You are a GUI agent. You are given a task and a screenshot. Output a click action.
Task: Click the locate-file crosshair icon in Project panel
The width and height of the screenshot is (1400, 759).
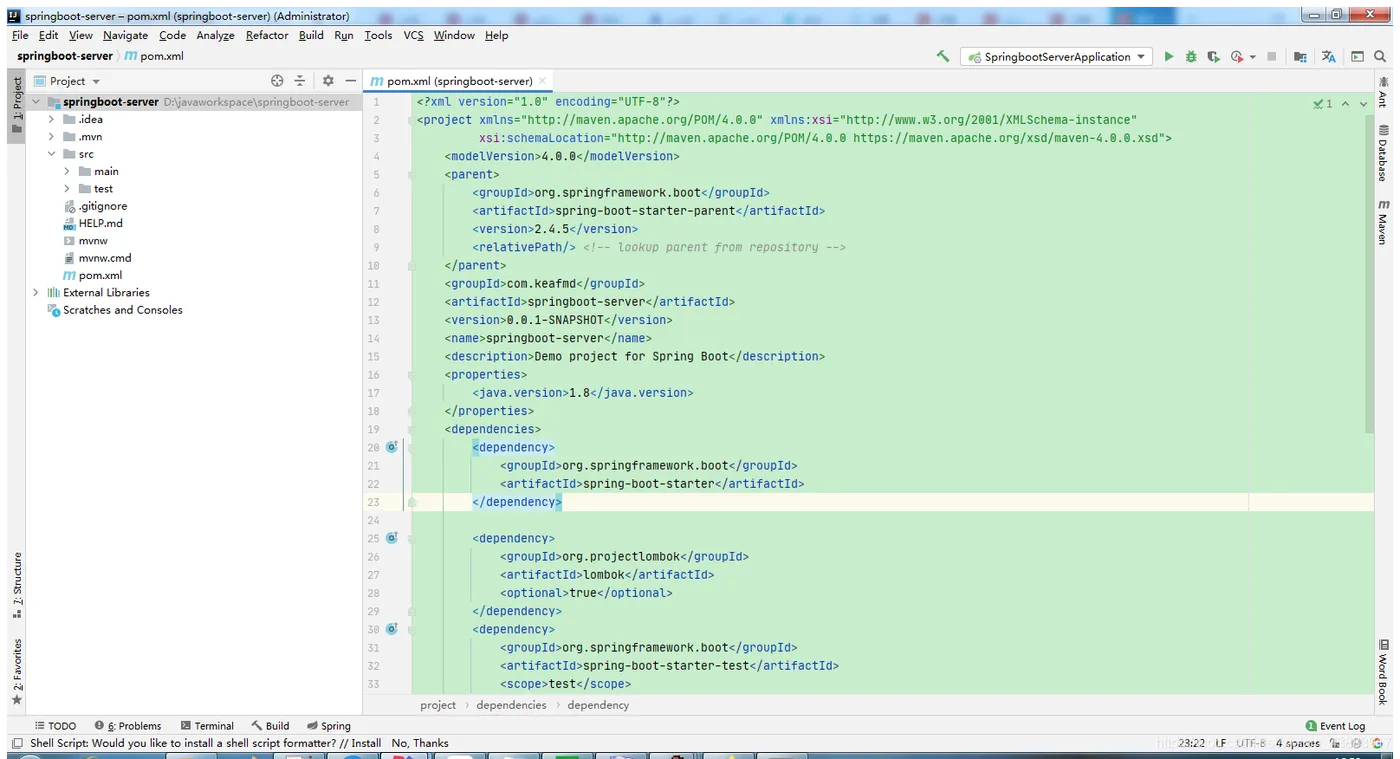[x=277, y=81]
